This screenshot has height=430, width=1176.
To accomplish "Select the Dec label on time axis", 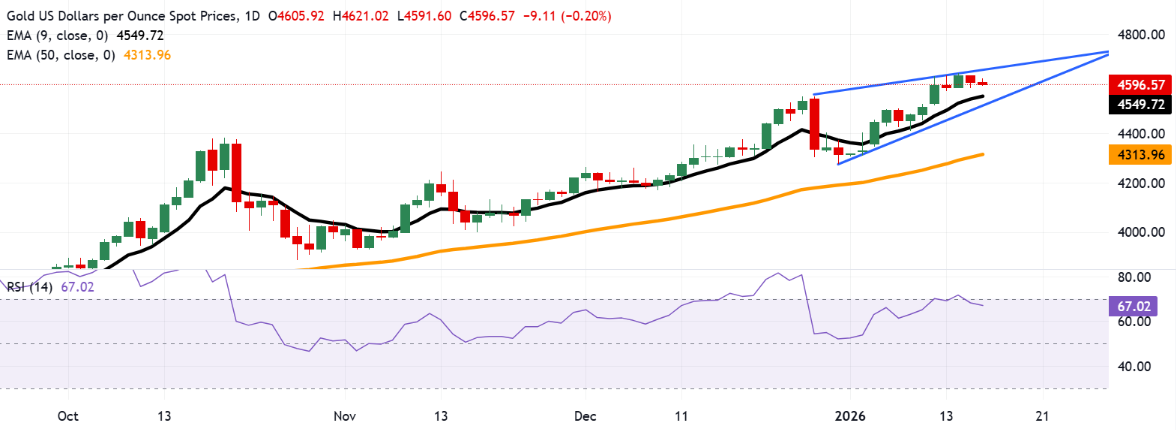I will click(587, 415).
